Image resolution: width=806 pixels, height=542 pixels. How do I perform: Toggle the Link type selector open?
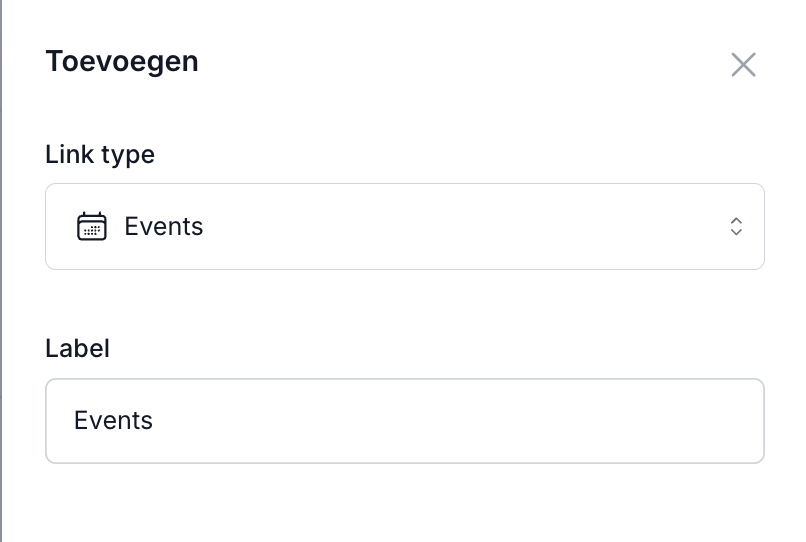pos(404,227)
